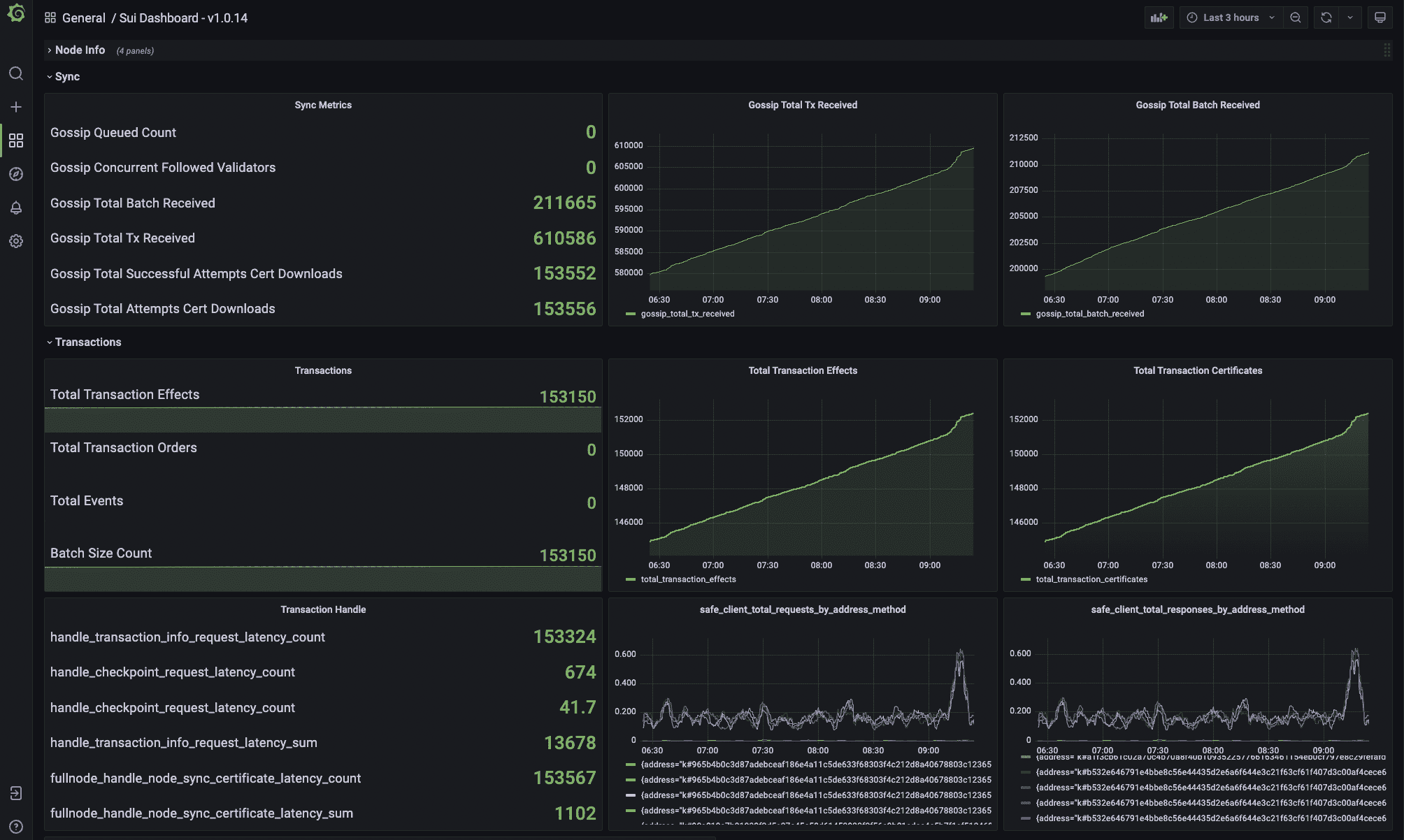The height and width of the screenshot is (840, 1404).
Task: Expand the Node Info row
Action: pos(80,50)
